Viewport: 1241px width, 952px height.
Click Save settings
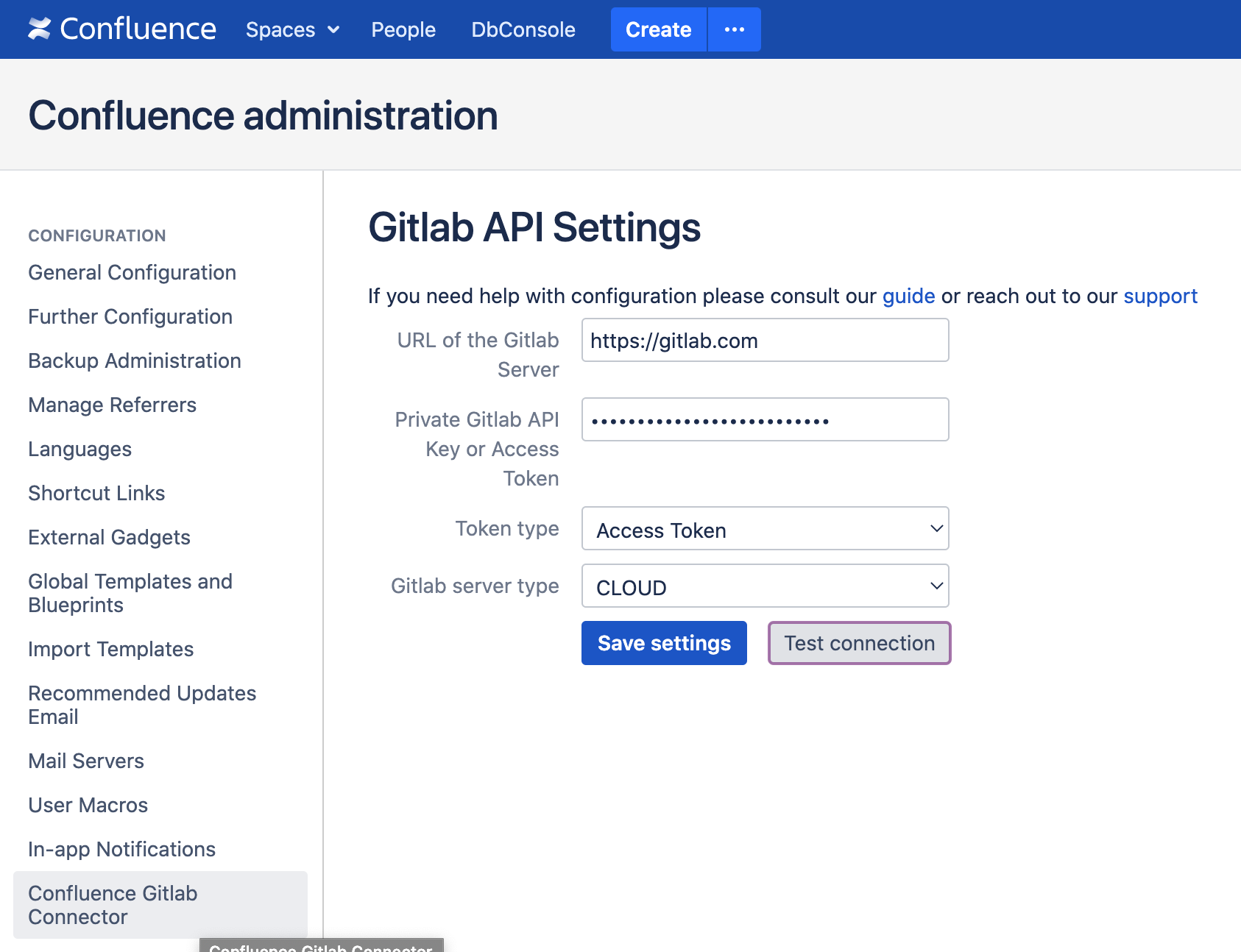tap(663, 642)
